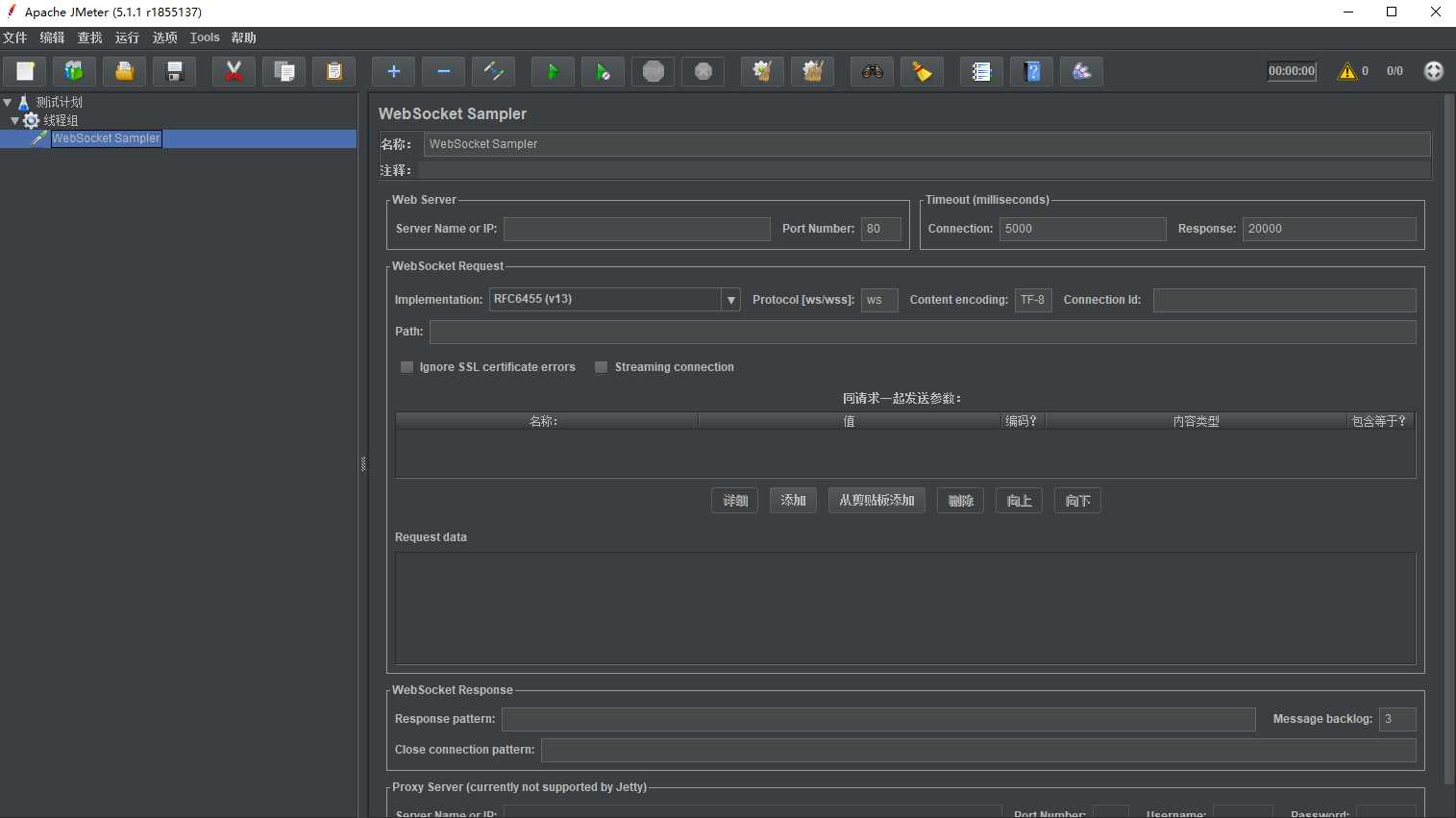
Task: Click the 删除 button
Action: click(x=961, y=501)
